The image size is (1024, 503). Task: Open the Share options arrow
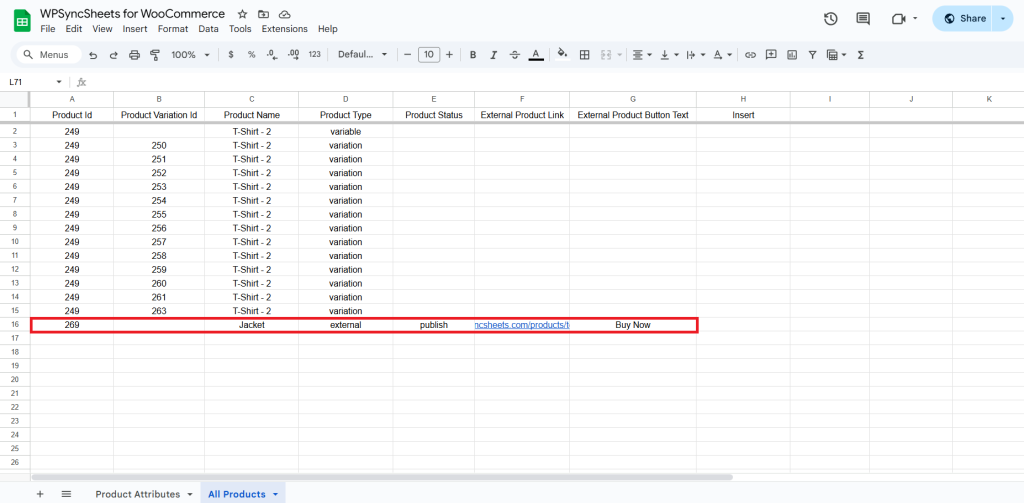coord(1002,18)
